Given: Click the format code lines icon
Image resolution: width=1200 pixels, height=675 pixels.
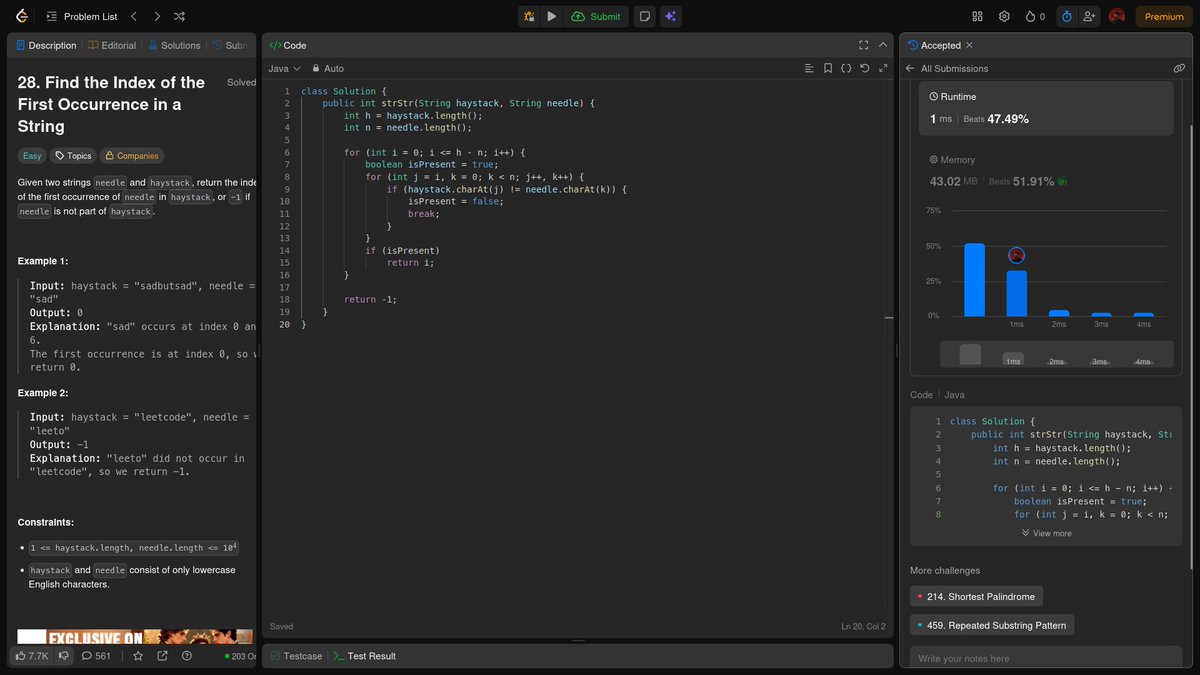Looking at the screenshot, I should tap(810, 68).
